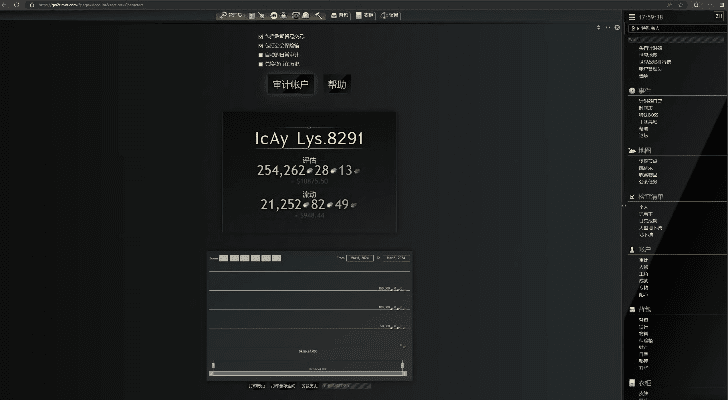
Task: Enable the fourth checkbox in the options list
Action: pos(260,63)
